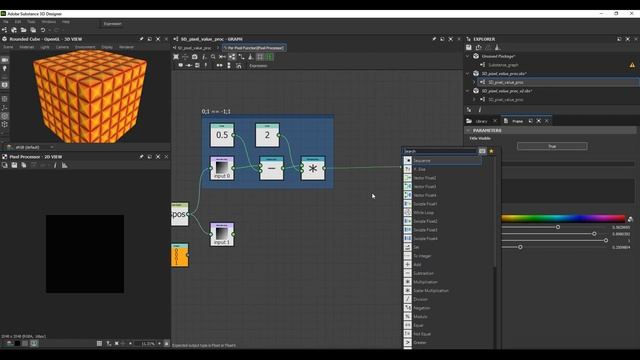Click the Save all icon in main toolbar
This screenshot has height=360, width=640.
click(33, 30)
